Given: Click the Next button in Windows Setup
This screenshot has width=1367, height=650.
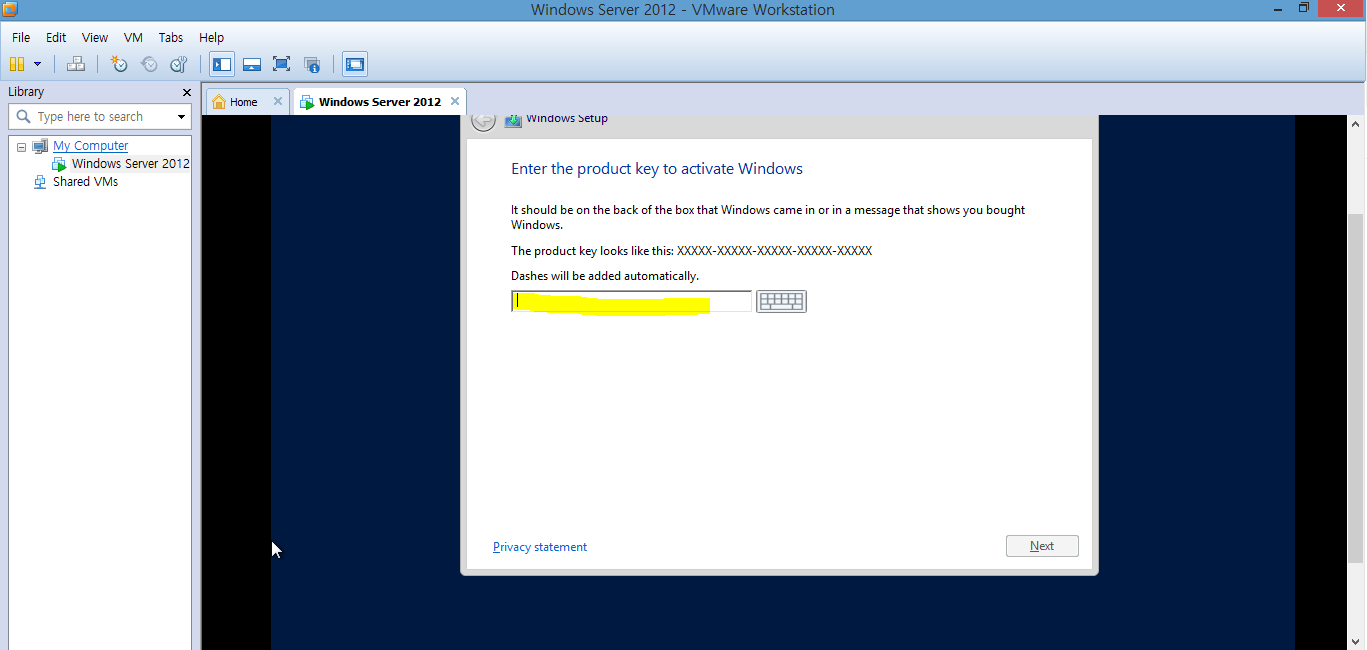Looking at the screenshot, I should click(1042, 546).
